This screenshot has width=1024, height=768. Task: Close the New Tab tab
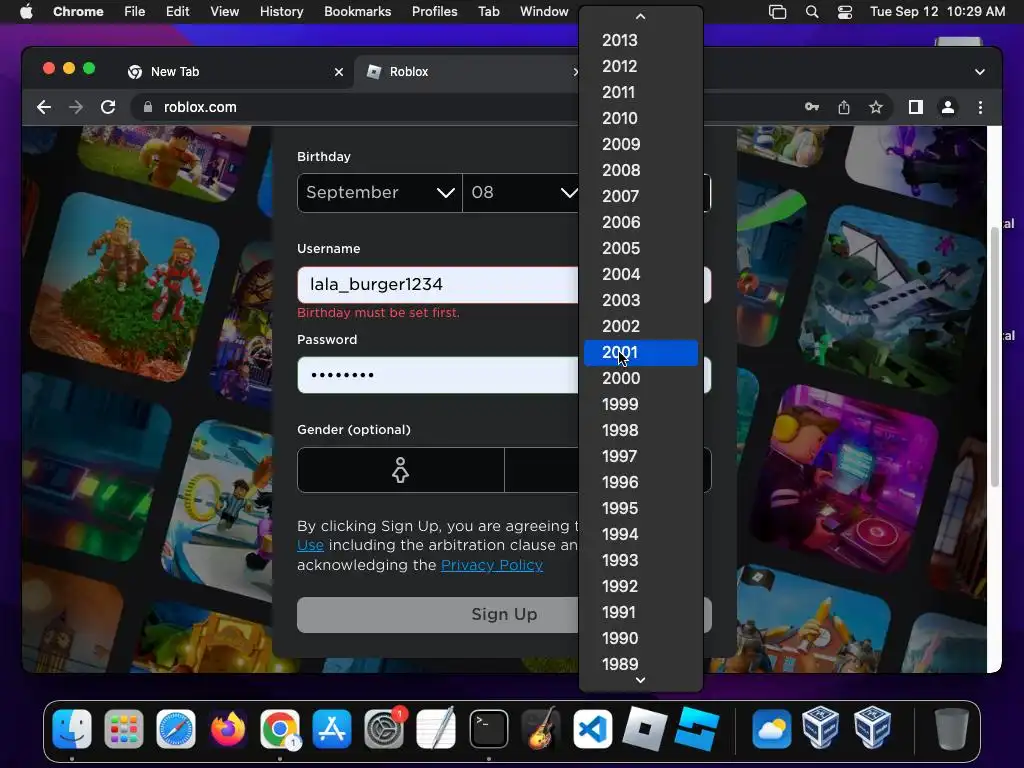(338, 72)
